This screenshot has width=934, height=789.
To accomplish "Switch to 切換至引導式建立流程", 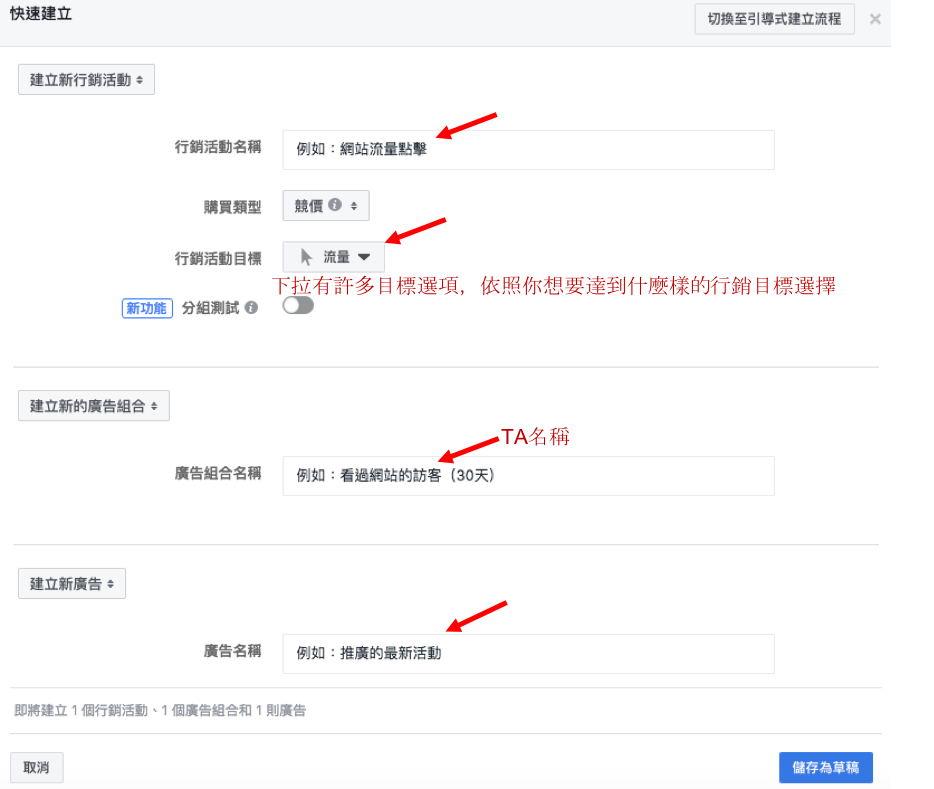I will 774,19.
